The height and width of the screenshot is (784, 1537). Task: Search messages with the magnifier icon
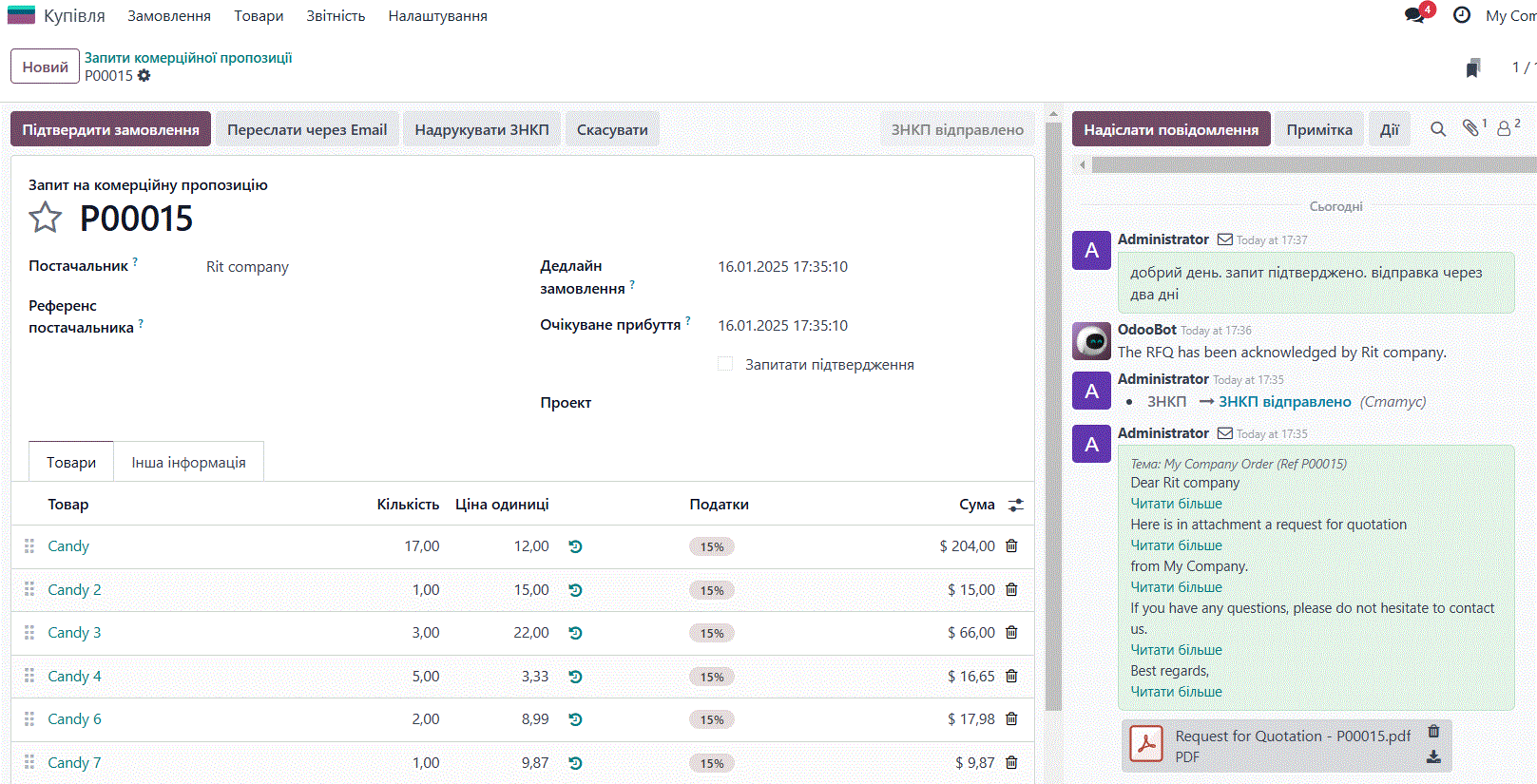[1438, 129]
